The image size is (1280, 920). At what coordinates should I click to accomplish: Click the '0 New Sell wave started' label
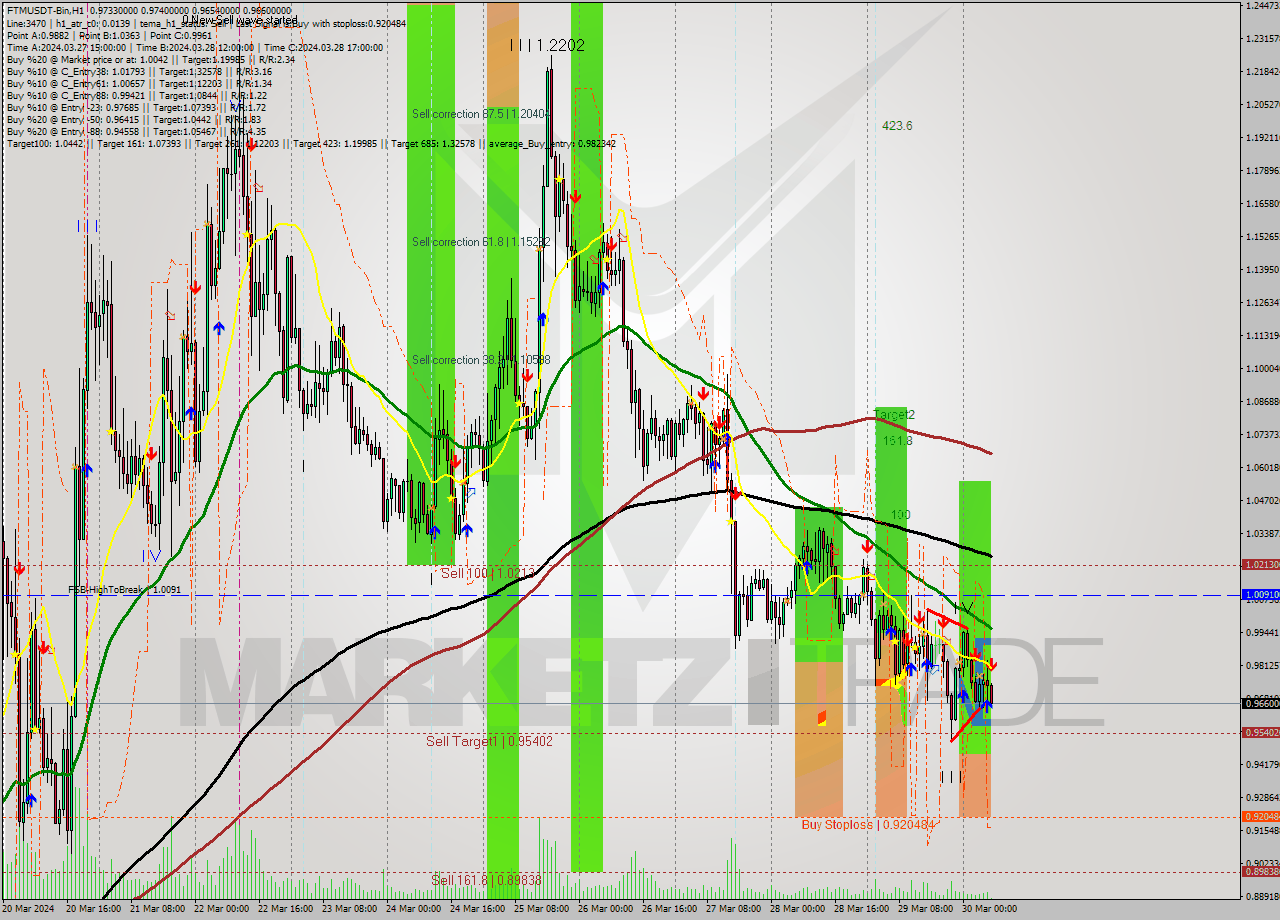[240, 20]
